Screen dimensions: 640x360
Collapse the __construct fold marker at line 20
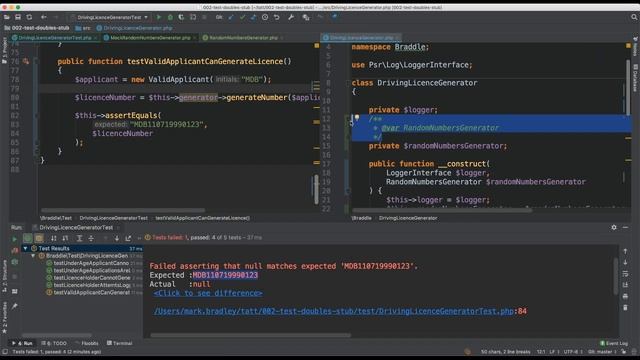click(348, 191)
